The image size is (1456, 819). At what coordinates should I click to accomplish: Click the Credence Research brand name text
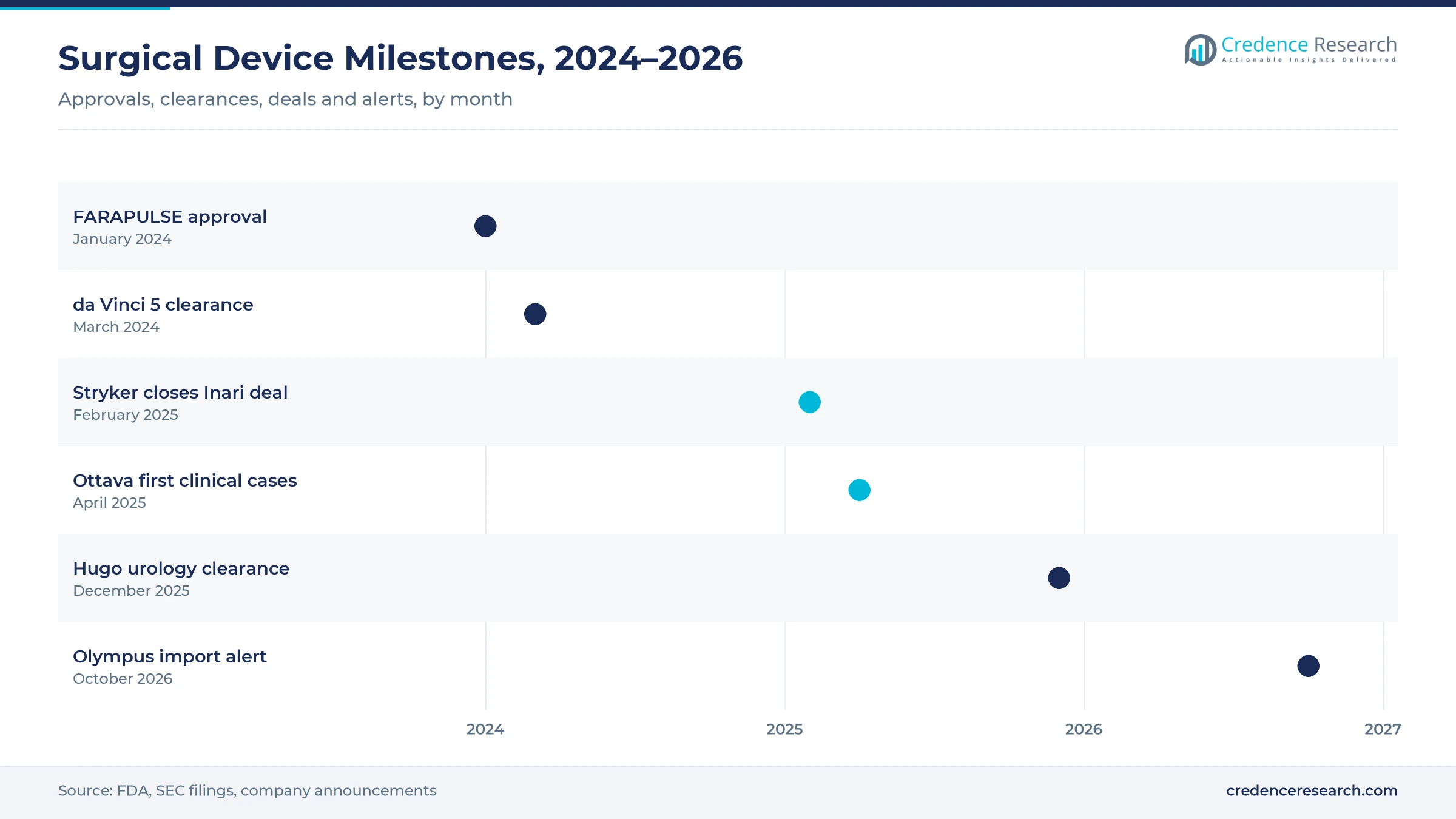[1309, 44]
